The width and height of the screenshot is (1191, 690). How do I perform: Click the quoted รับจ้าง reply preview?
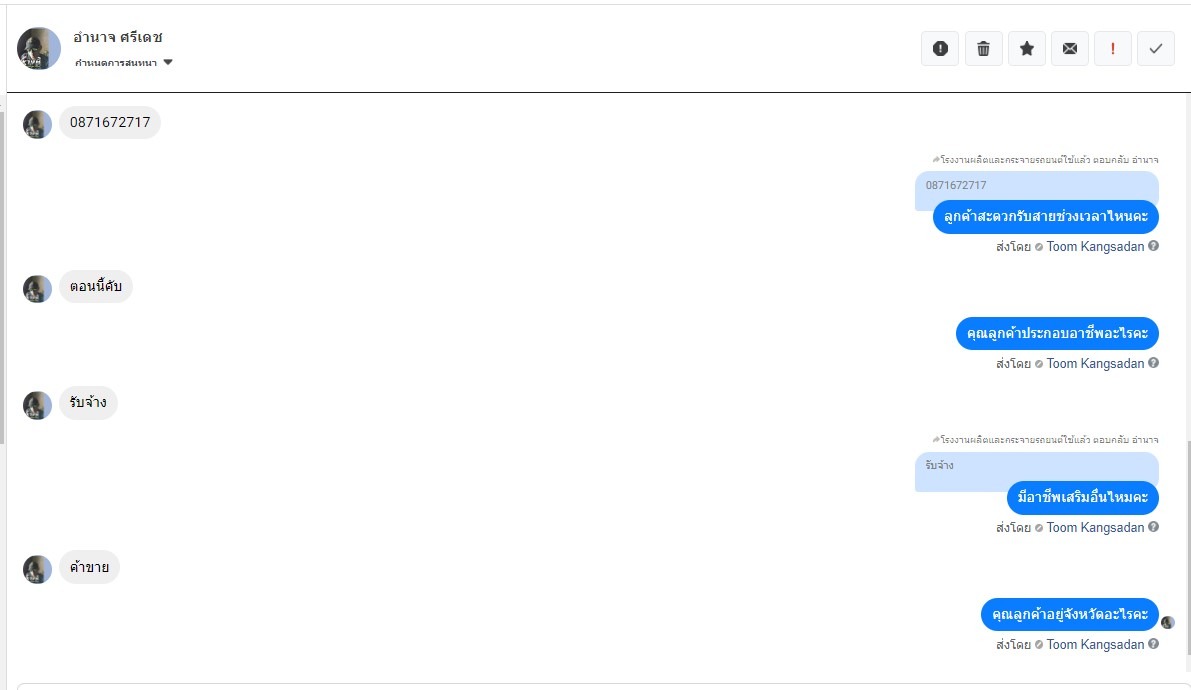1036,466
